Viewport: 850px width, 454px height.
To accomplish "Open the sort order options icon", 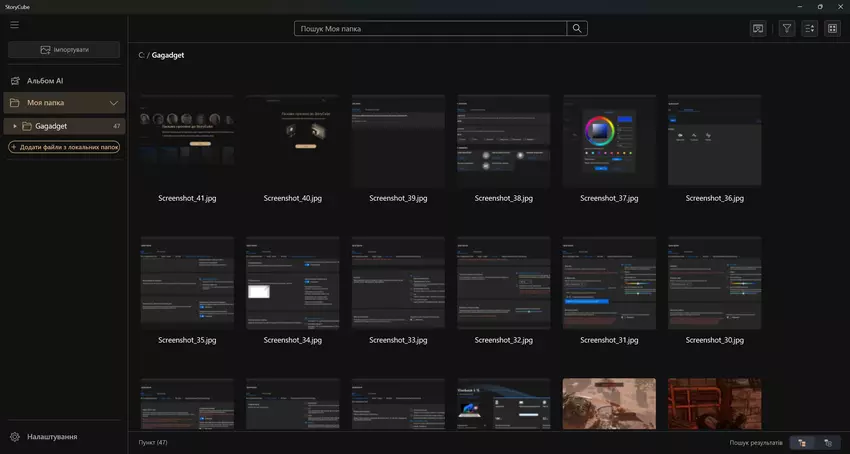I will 810,29.
